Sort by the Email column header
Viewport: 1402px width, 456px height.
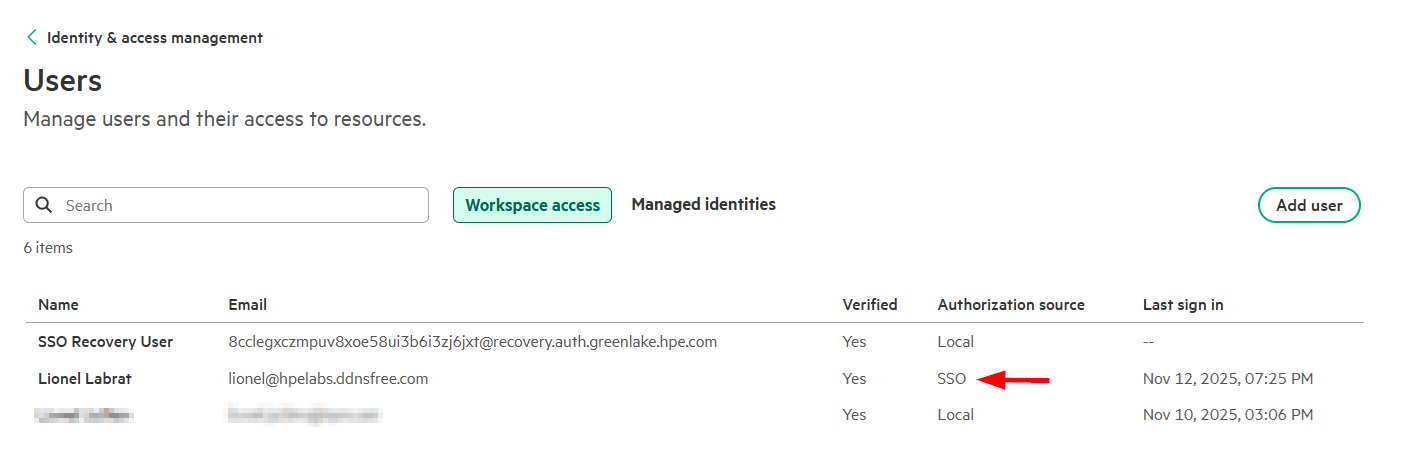[247, 304]
